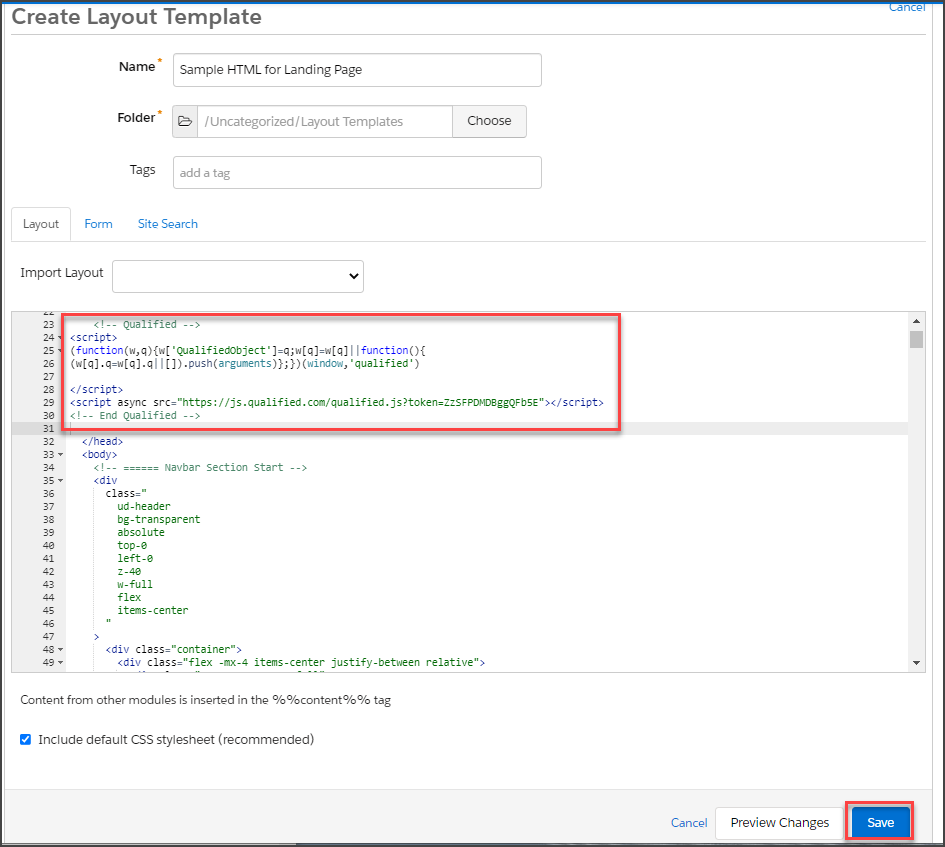Collapse the body tag fold at line 33
Image resolution: width=945 pixels, height=847 pixels.
60,455
